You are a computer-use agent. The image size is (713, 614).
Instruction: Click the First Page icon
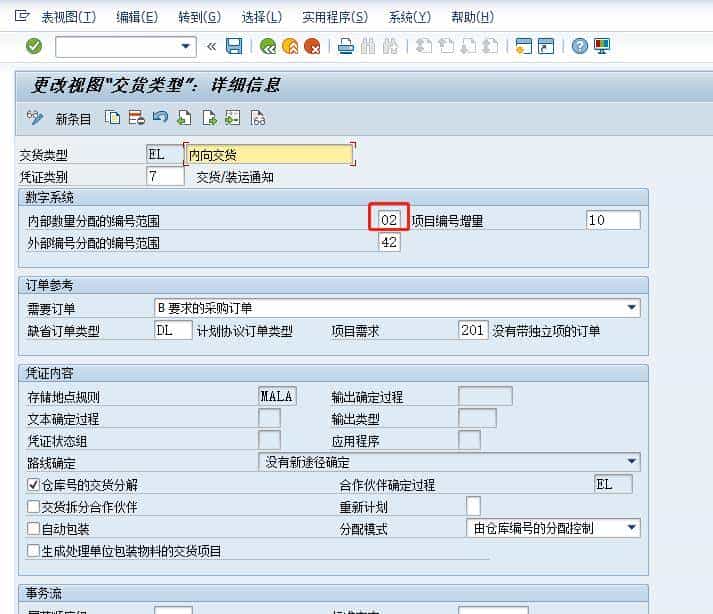coord(424,46)
